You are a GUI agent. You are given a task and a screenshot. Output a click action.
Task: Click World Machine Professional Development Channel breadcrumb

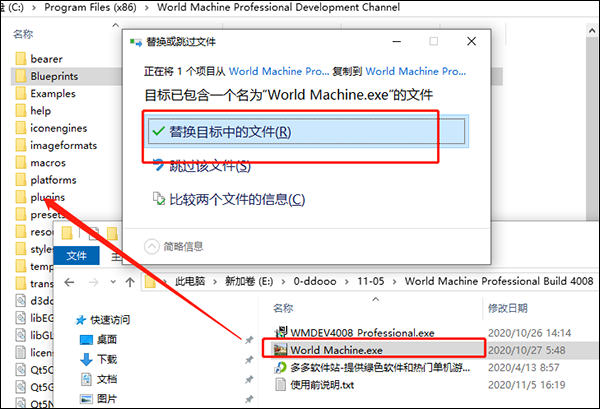[x=278, y=7]
